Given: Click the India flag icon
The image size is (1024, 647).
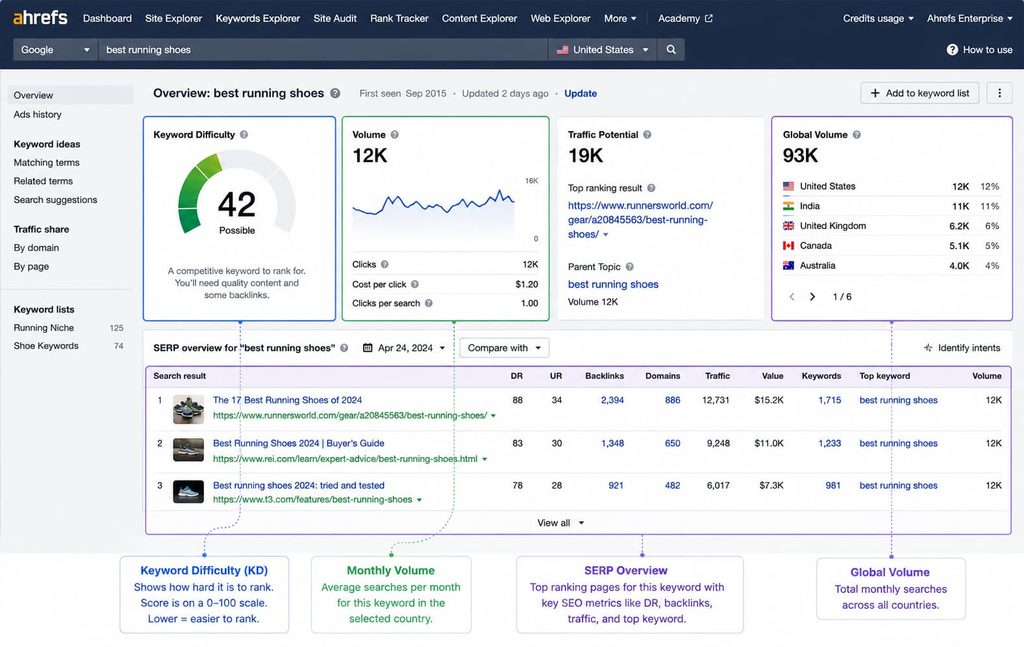Looking at the screenshot, I should click(x=788, y=206).
